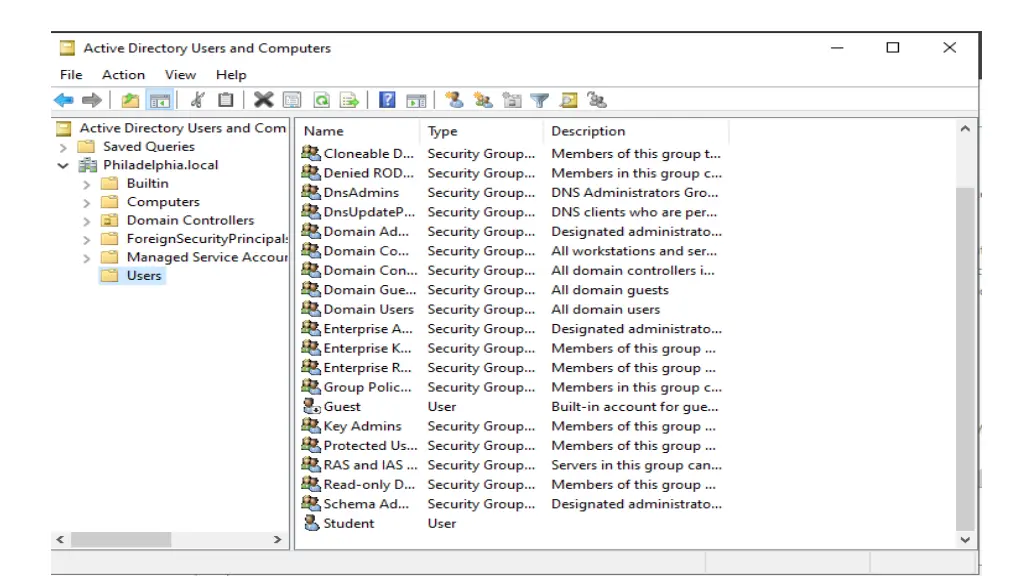
Task: Expand the Computers container
Action: pyautogui.click(x=87, y=203)
